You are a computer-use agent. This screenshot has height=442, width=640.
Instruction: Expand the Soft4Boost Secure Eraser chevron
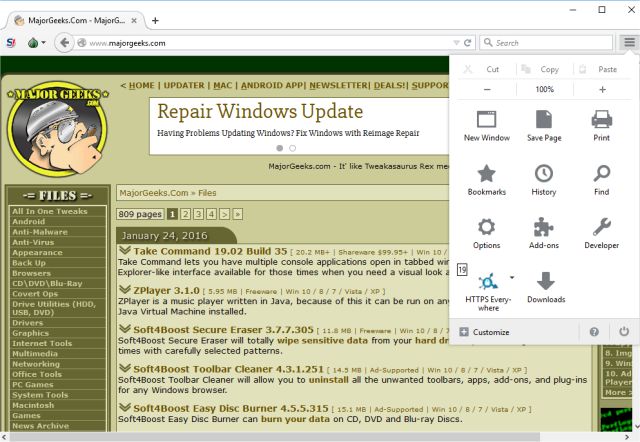124,328
